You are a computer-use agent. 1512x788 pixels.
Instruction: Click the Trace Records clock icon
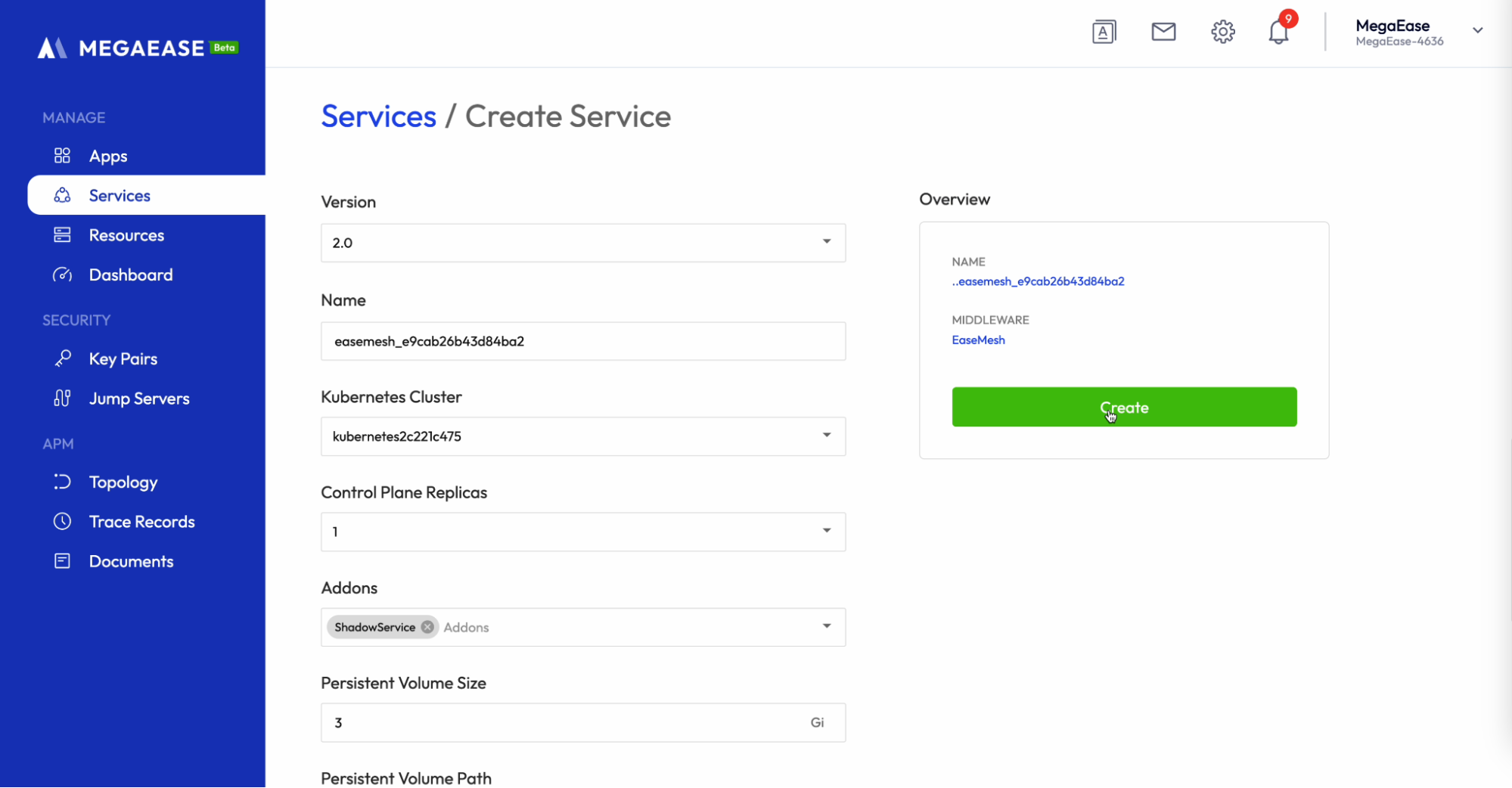[62, 521]
